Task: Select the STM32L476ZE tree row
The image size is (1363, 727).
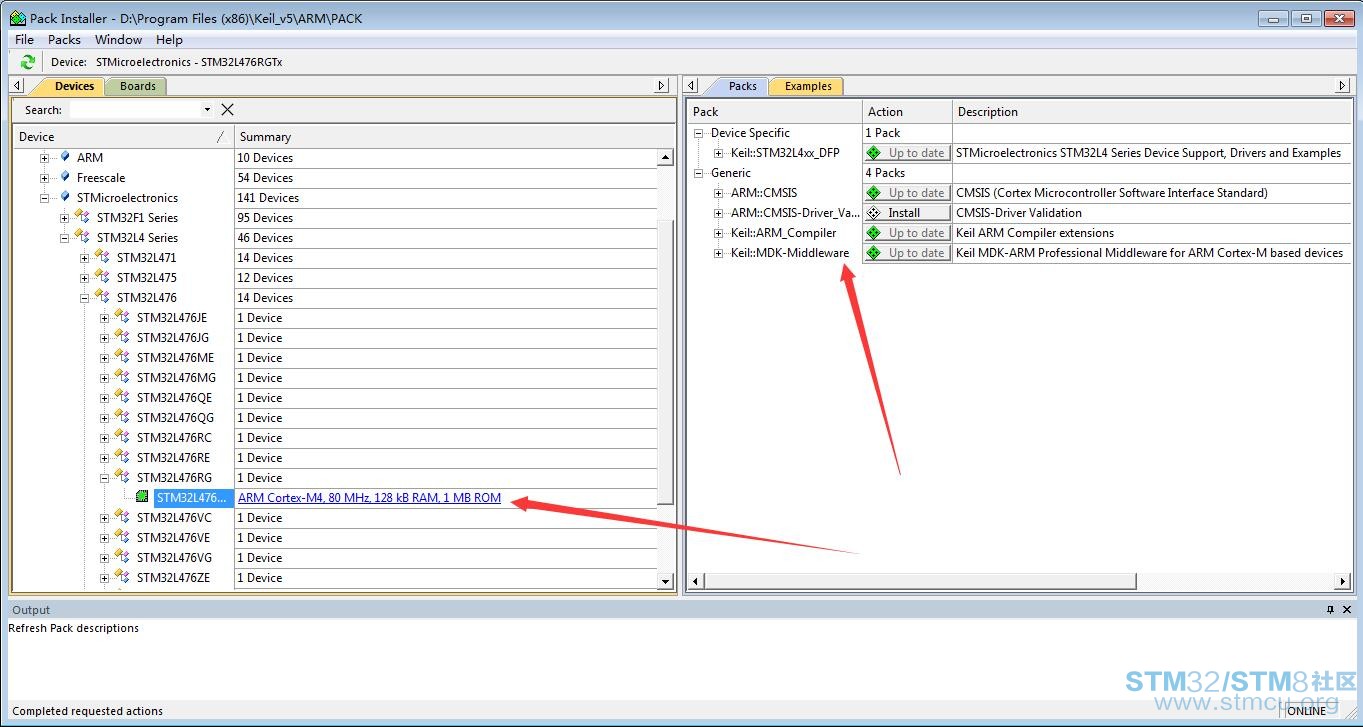Action: (173, 578)
